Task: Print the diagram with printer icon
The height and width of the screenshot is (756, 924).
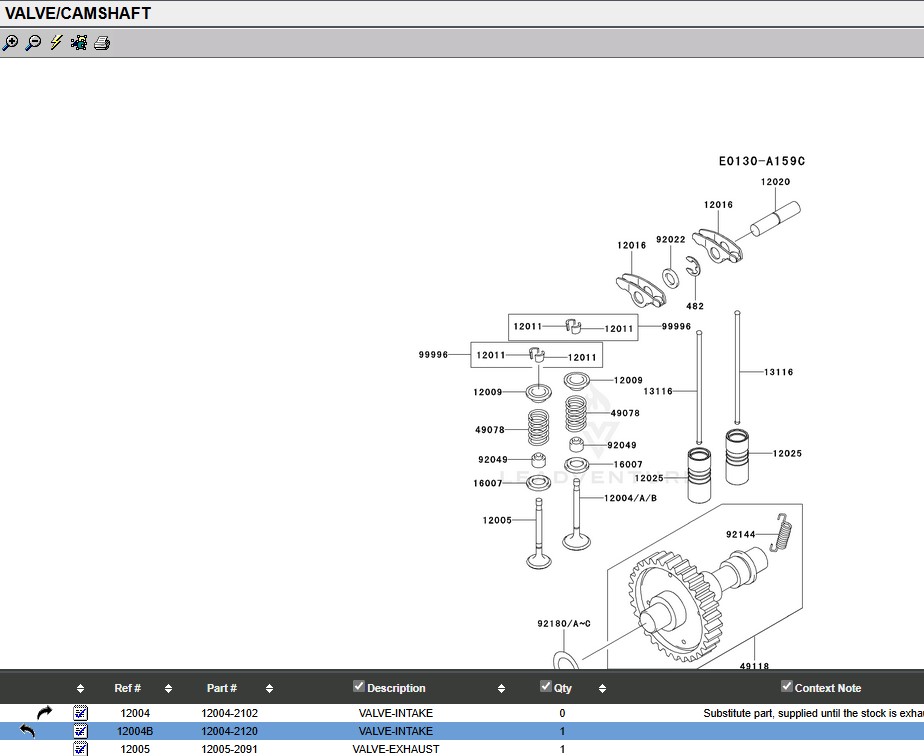Action: click(102, 43)
